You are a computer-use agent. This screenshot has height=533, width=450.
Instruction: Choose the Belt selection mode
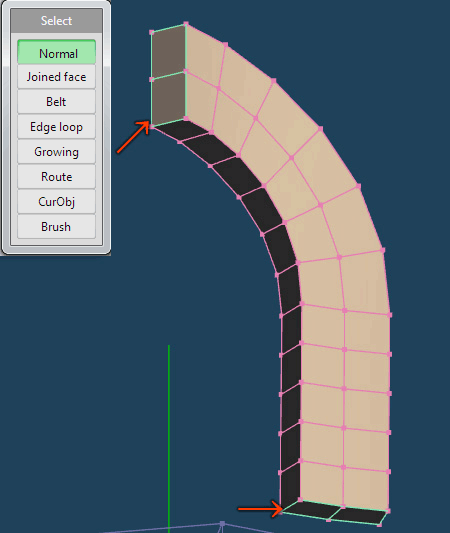[x=56, y=102]
